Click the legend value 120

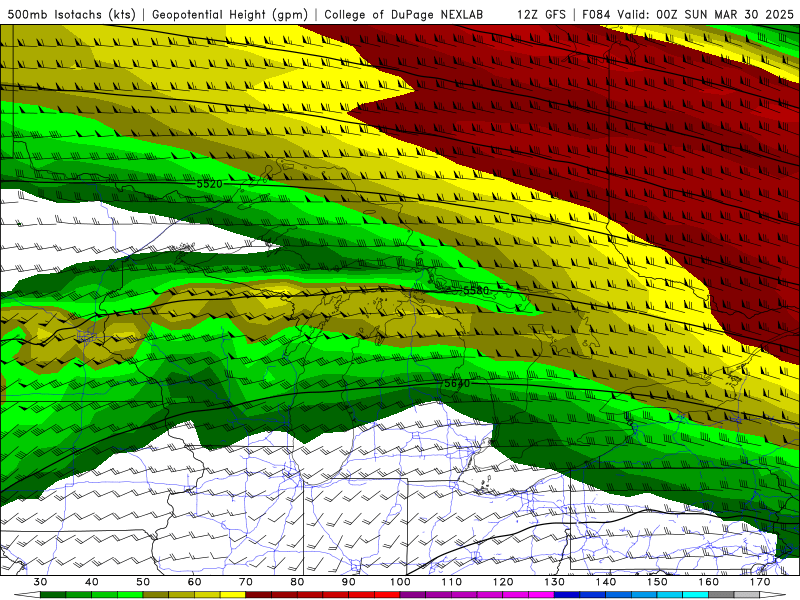pyautogui.click(x=503, y=582)
